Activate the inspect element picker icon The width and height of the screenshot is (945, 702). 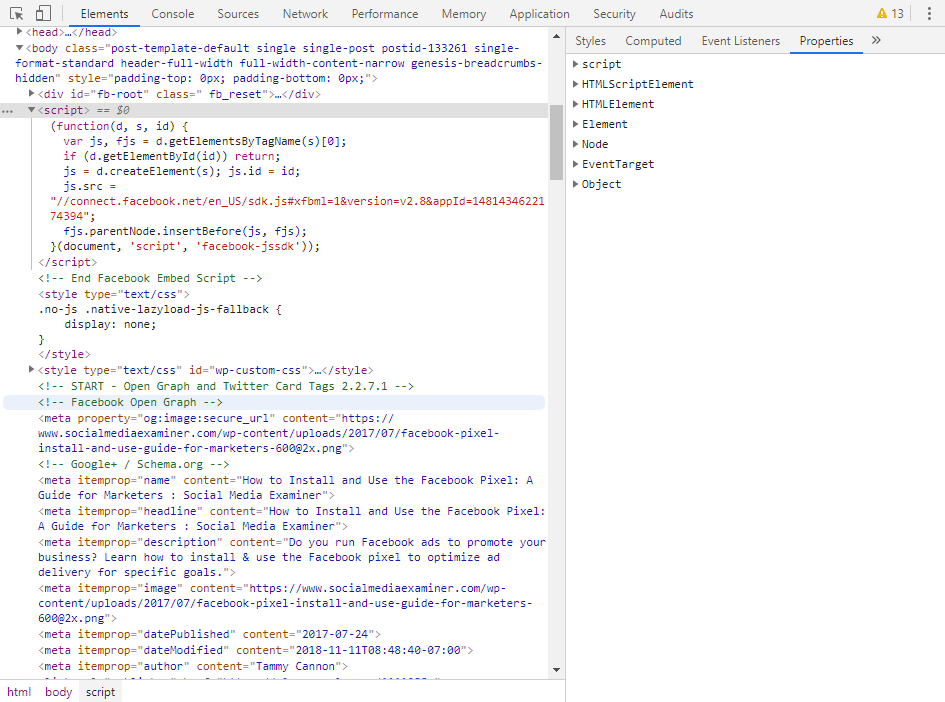coord(16,13)
